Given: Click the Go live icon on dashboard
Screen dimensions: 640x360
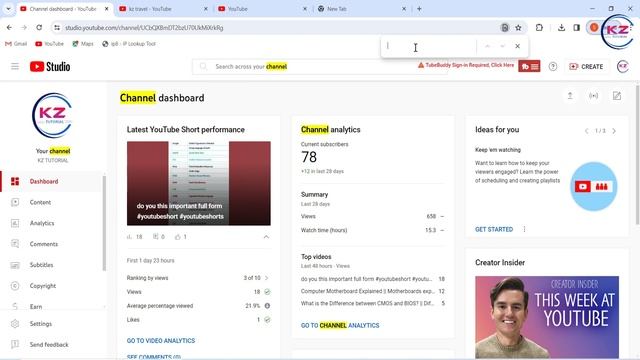Looking at the screenshot, I should tap(593, 96).
